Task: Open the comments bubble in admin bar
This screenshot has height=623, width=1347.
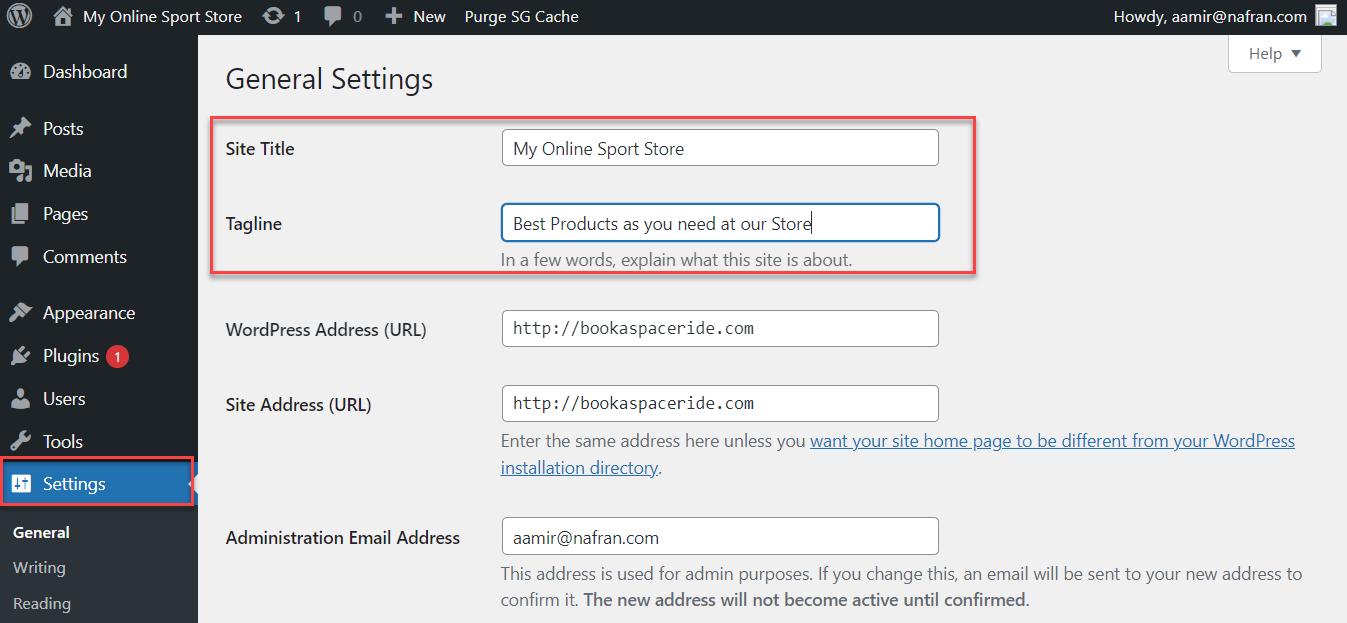Action: [332, 16]
